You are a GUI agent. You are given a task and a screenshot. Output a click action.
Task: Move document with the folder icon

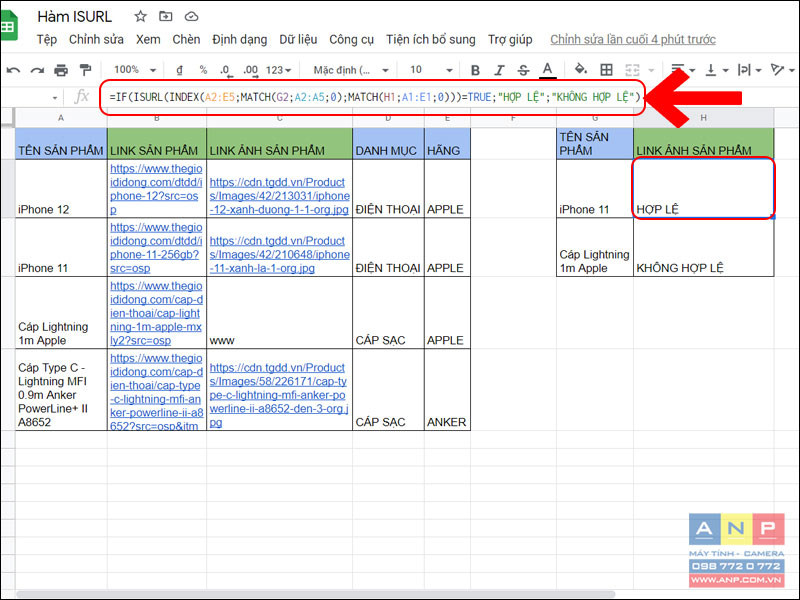[x=166, y=17]
